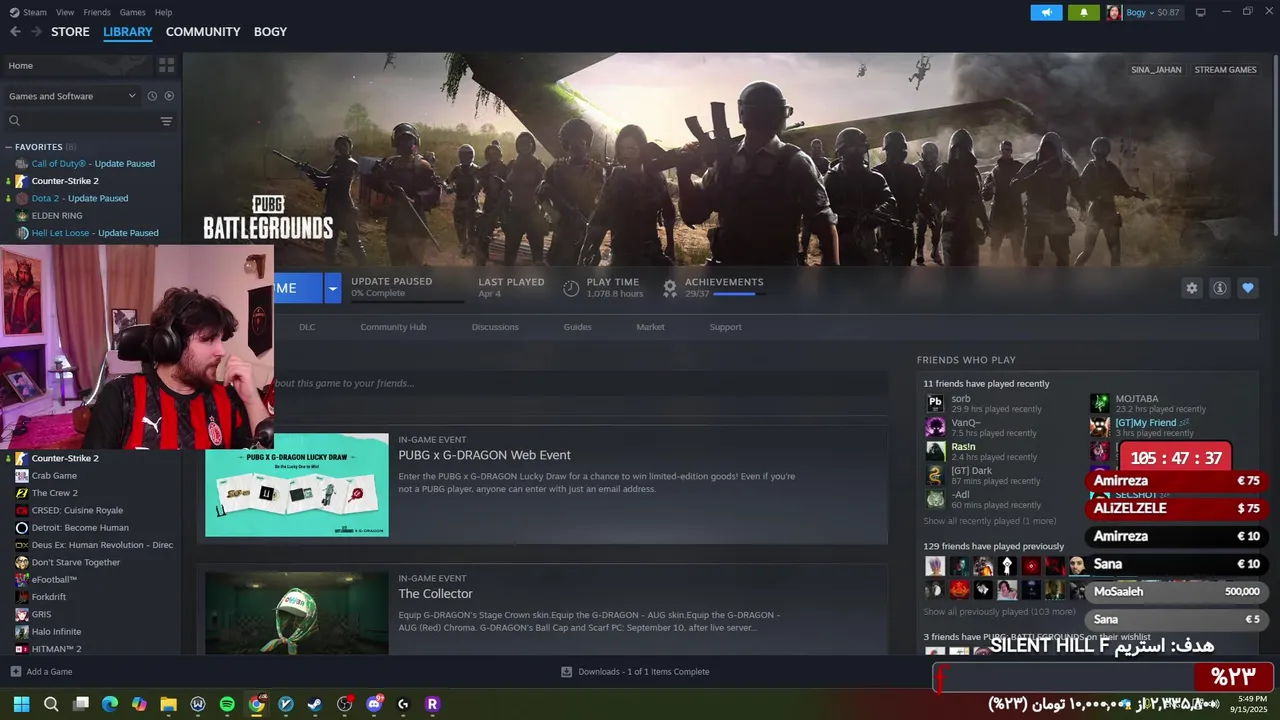Open the Support tab
Screen dimensions: 1280x720
725,327
